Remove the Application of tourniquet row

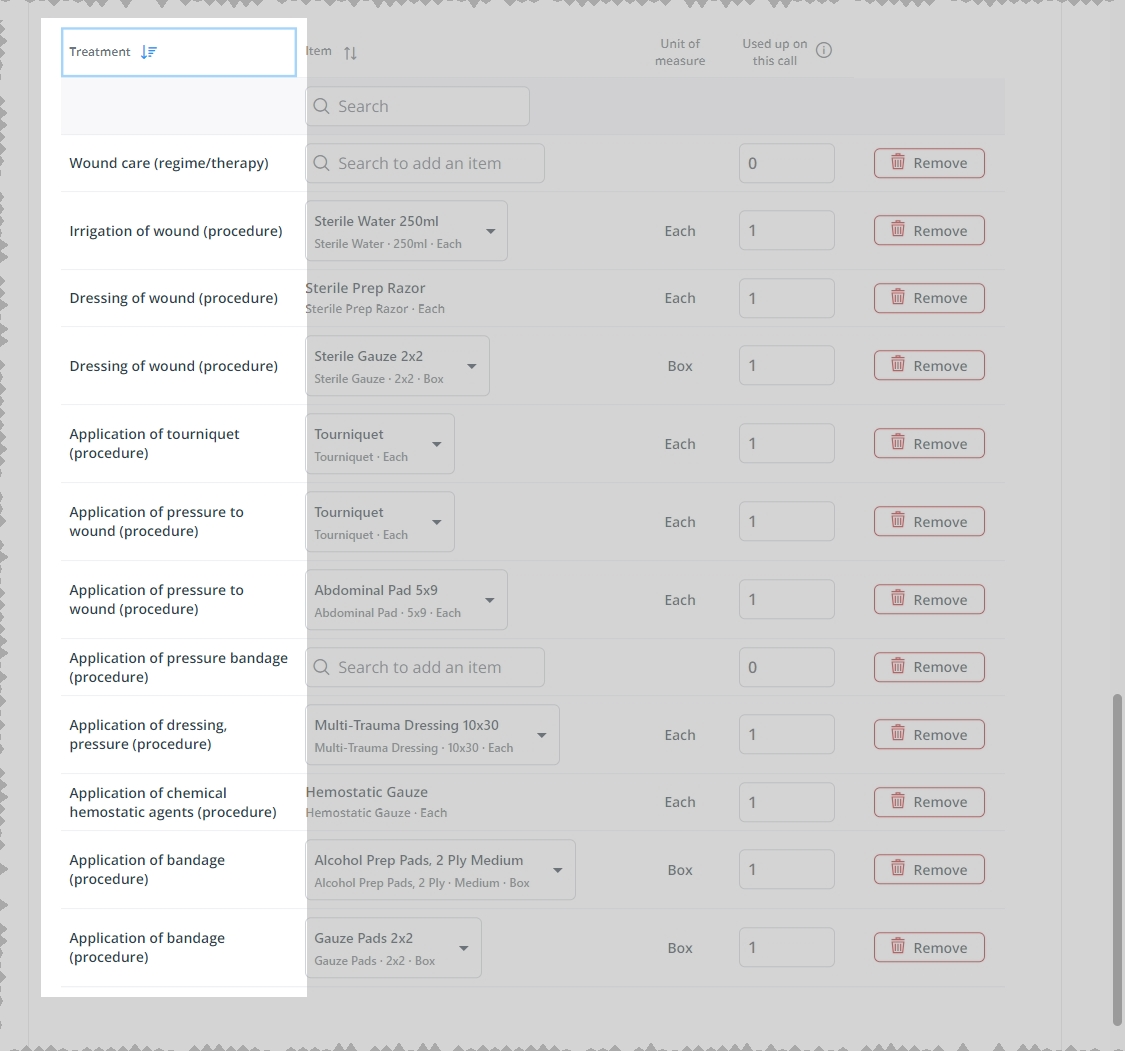click(929, 443)
